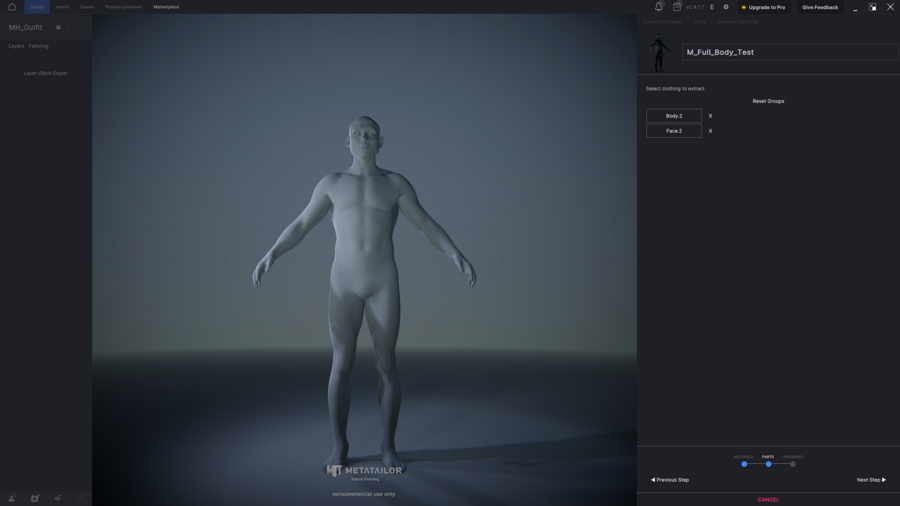The width and height of the screenshot is (900, 506).
Task: Click Upgrade to Pro
Action: [763, 7]
